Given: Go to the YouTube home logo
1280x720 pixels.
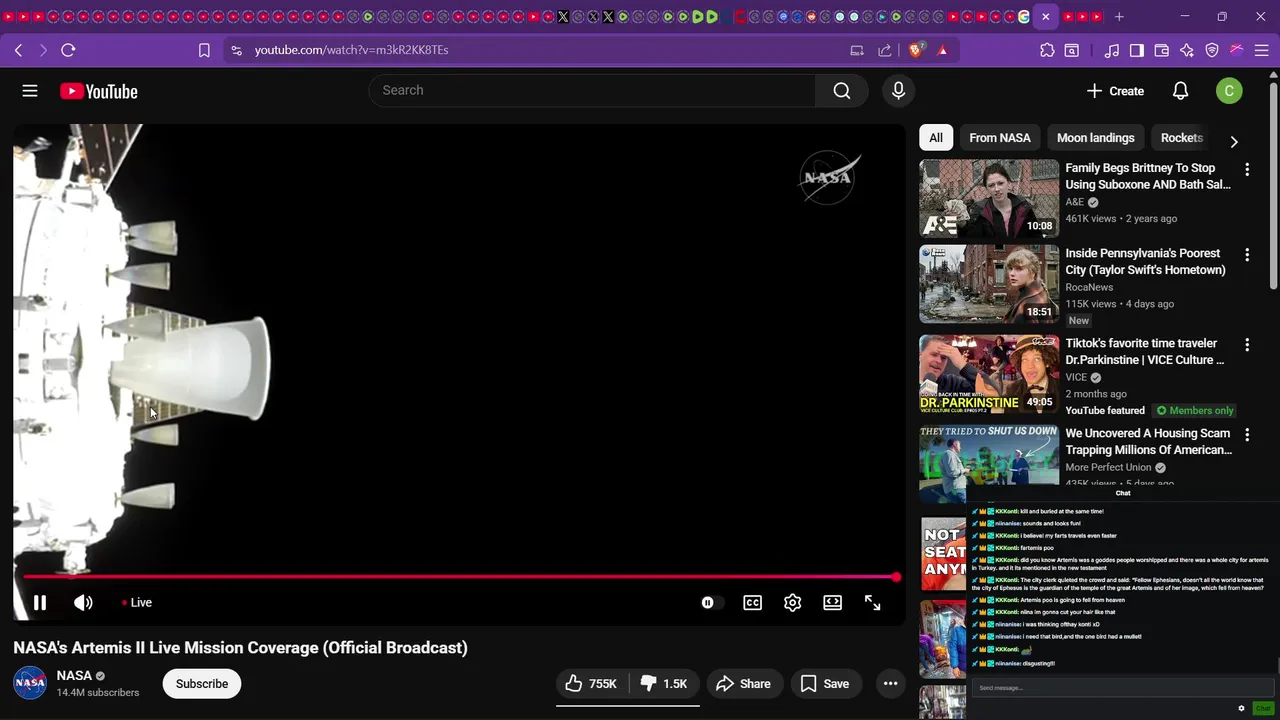Looking at the screenshot, I should pyautogui.click(x=98, y=92).
